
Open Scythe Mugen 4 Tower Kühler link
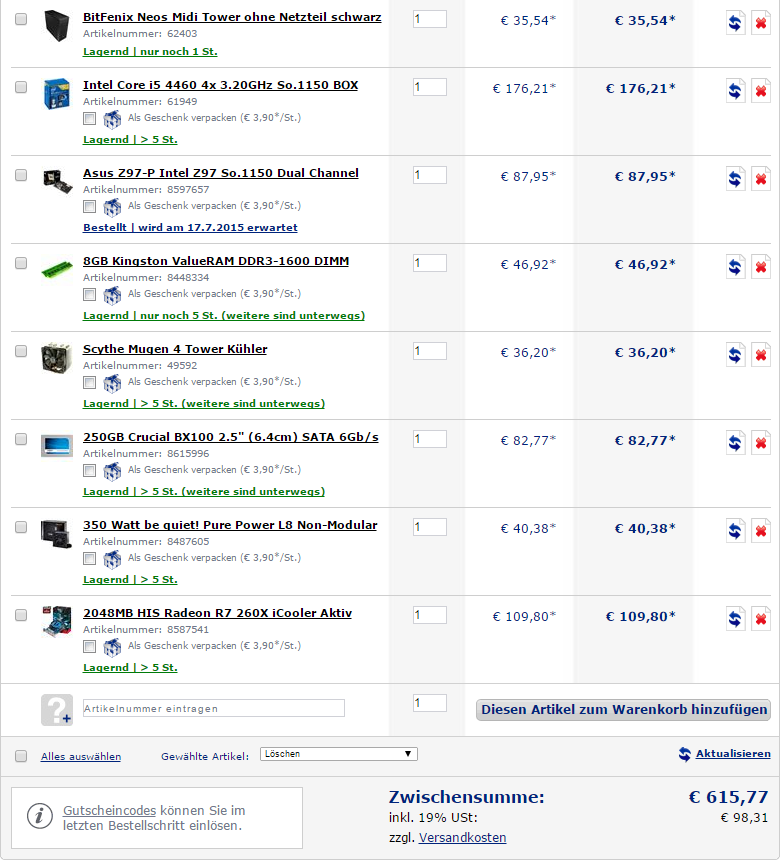coord(175,349)
